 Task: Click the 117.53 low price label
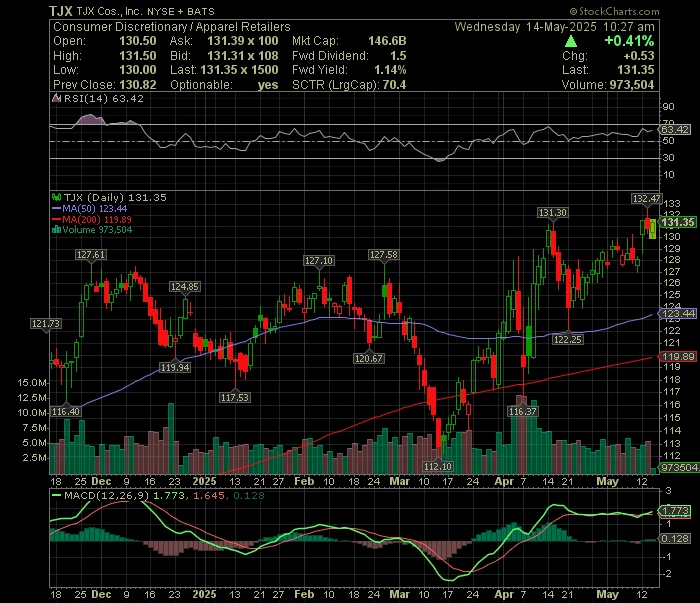235,397
